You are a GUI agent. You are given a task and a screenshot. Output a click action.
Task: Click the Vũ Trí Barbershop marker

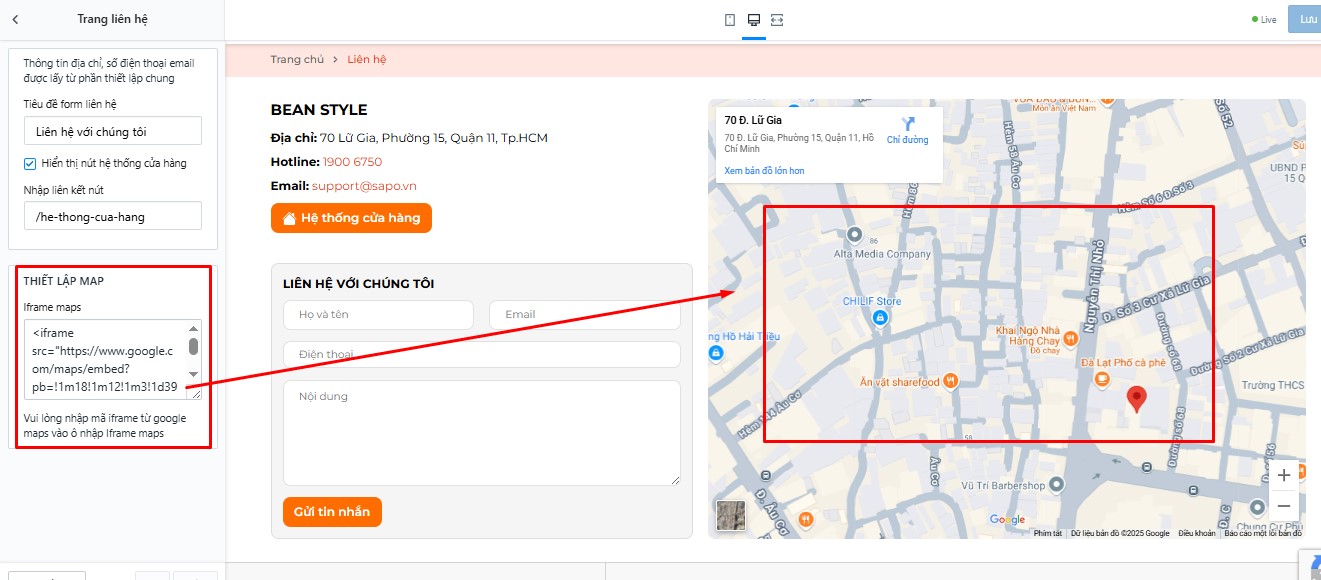(1058, 486)
